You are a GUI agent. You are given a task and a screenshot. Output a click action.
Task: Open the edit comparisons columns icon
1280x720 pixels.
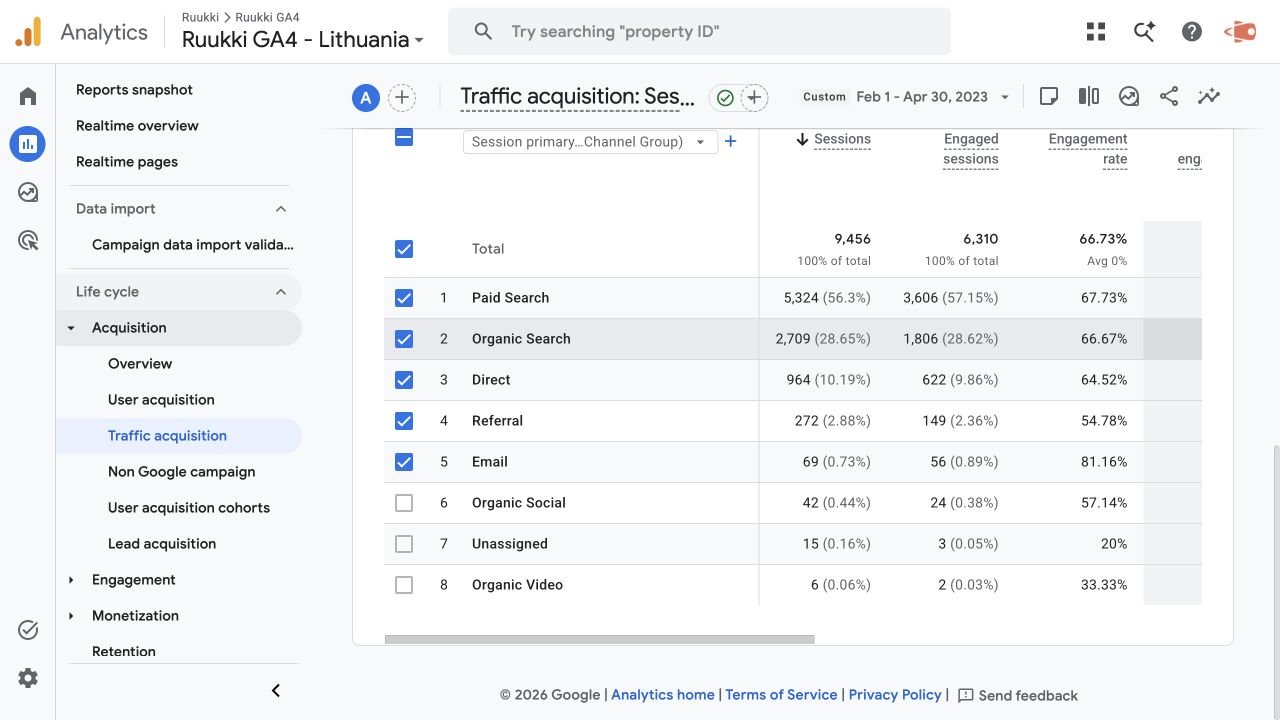[1089, 96]
